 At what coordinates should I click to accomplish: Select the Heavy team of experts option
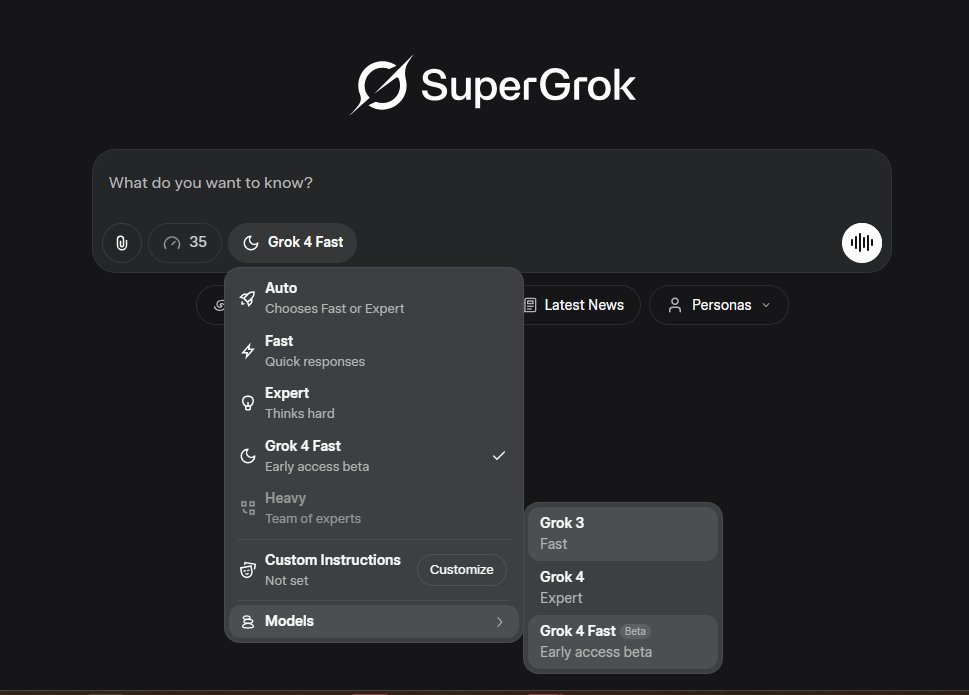373,508
